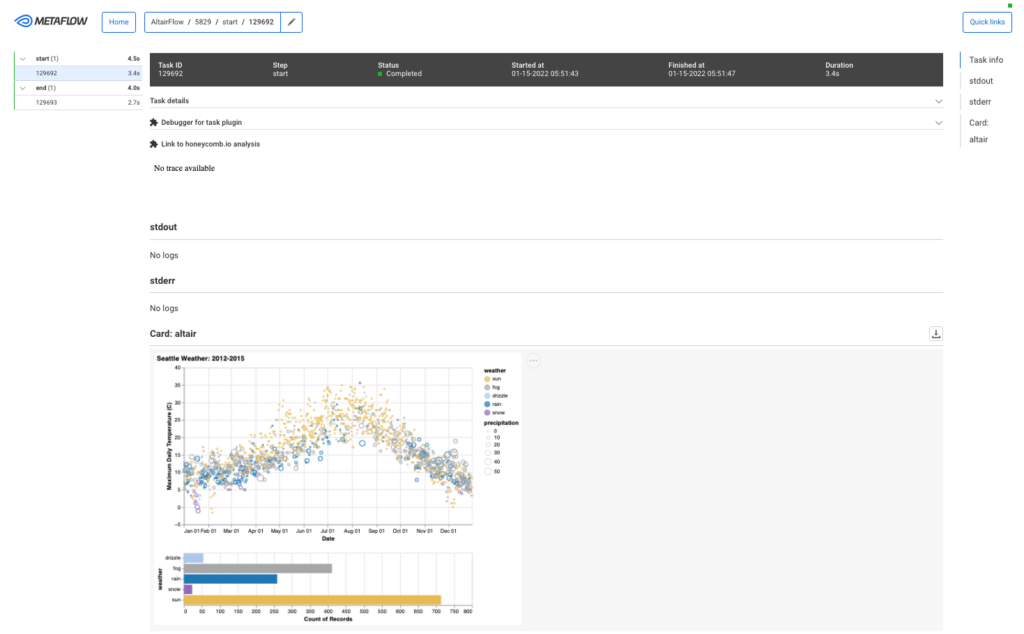Expand the Debugger for task plugin chevron
This screenshot has height=634, width=1024.
point(938,123)
